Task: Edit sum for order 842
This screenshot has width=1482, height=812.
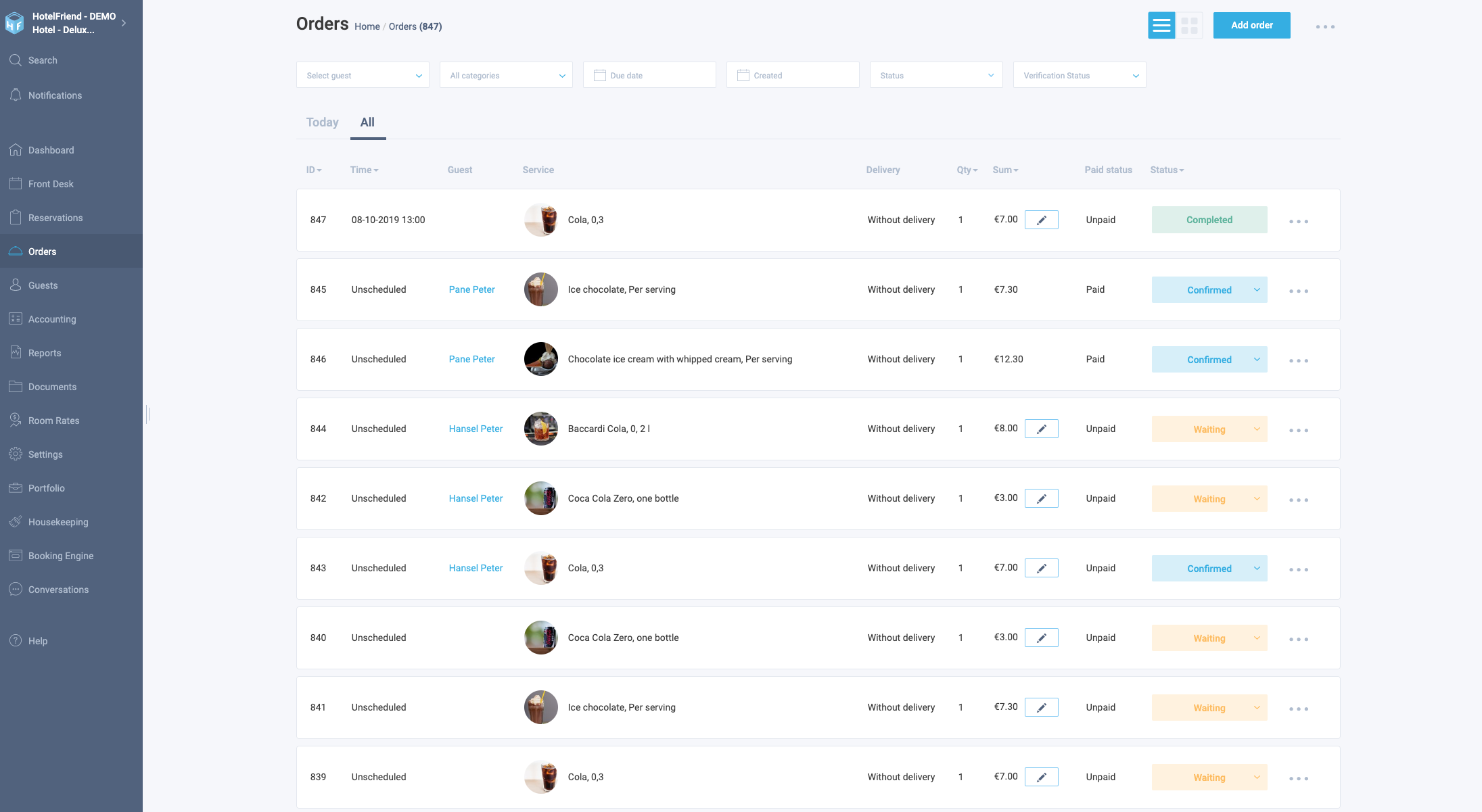Action: click(1042, 498)
